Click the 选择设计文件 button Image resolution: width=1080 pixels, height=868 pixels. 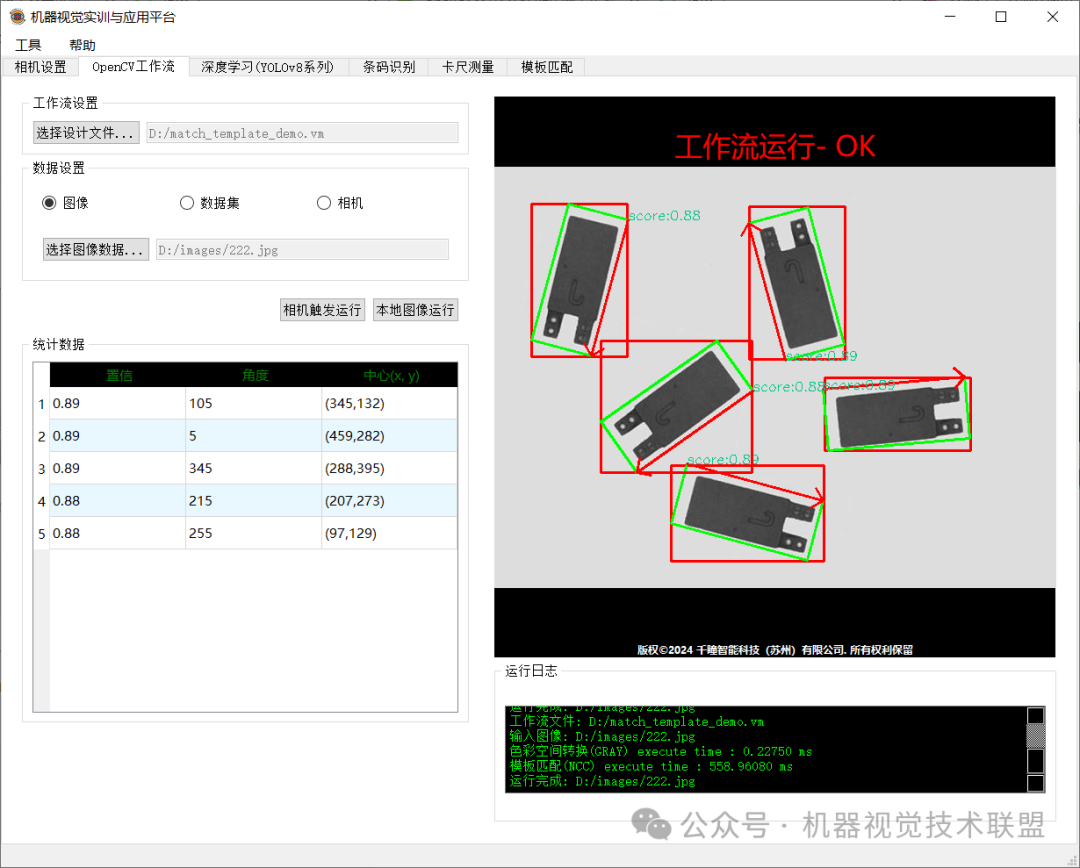(x=86, y=133)
